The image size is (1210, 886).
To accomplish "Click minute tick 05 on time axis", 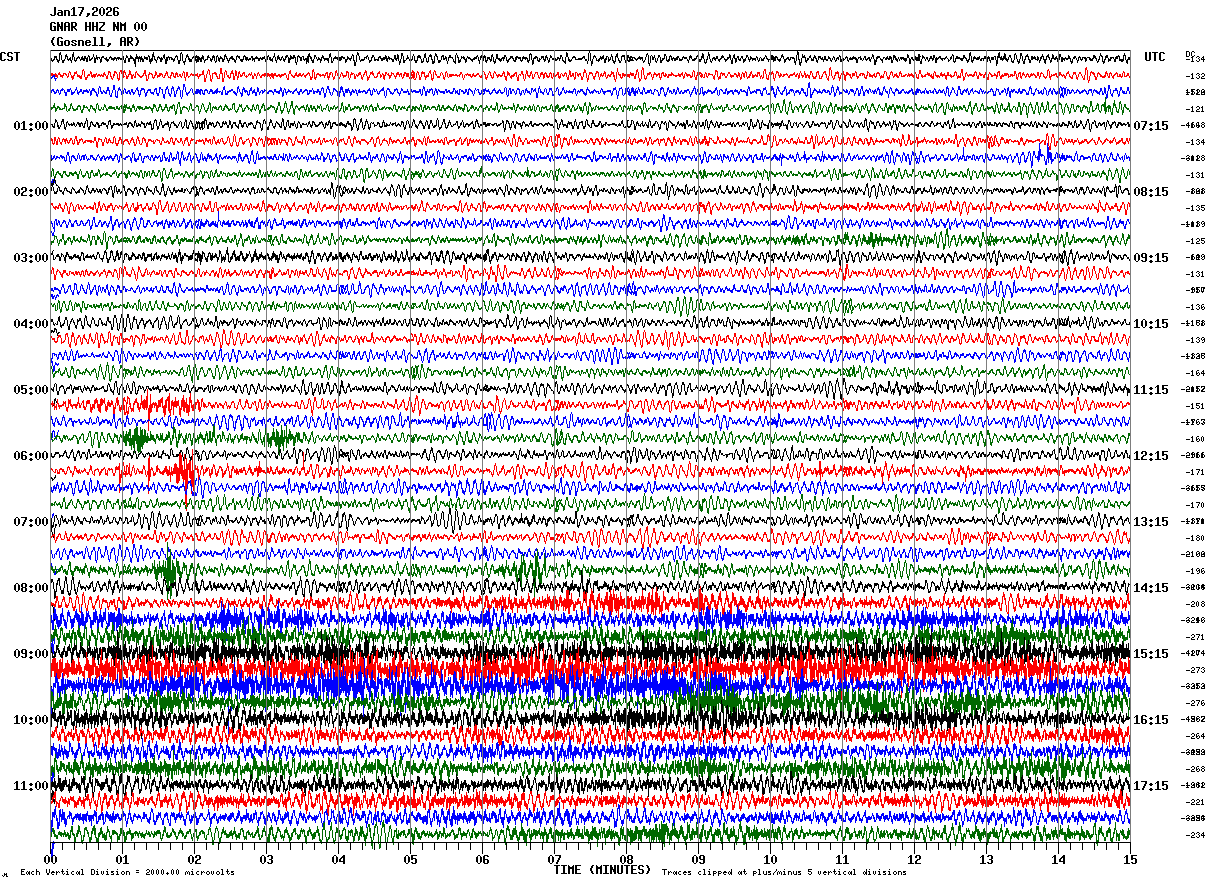I will (x=411, y=859).
